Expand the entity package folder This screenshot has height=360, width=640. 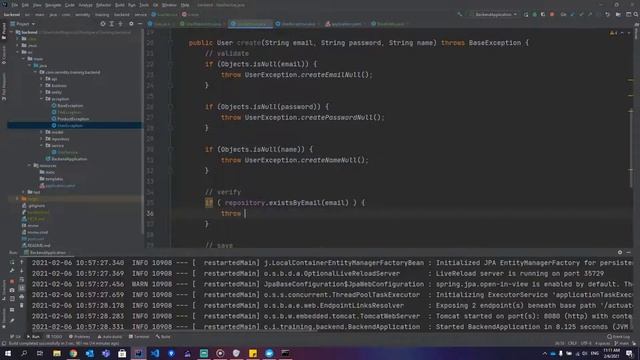(42, 92)
